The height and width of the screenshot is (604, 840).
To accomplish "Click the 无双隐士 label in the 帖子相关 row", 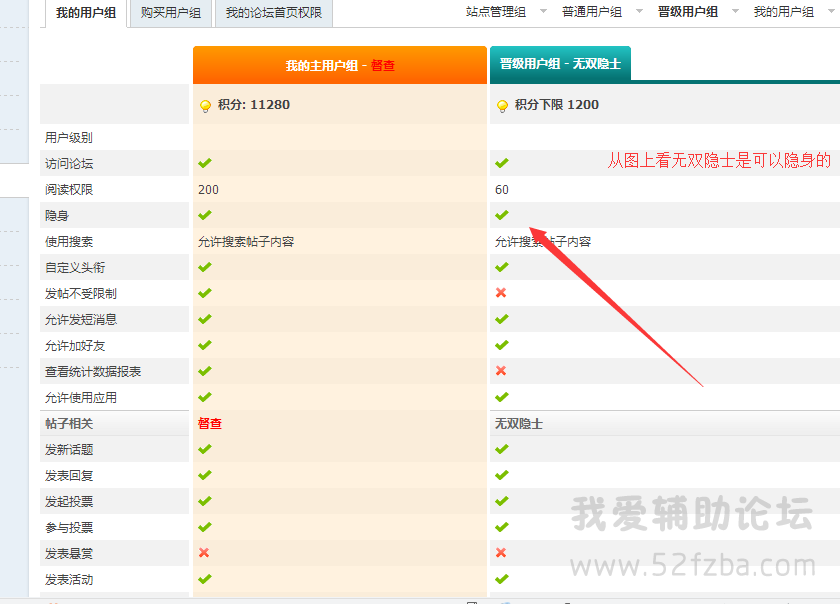I will [519, 424].
